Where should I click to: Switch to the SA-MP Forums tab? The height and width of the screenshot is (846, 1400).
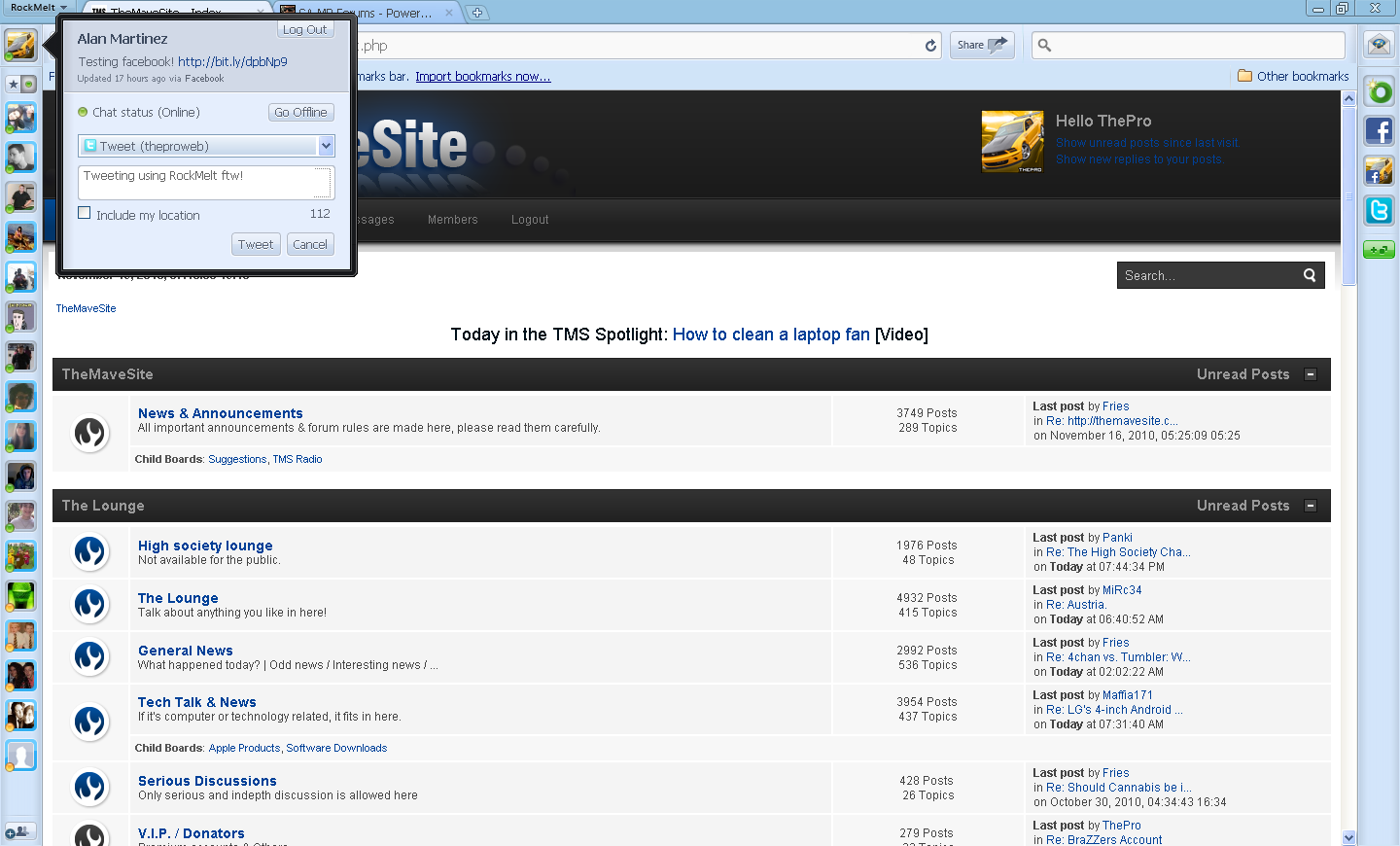(x=365, y=13)
